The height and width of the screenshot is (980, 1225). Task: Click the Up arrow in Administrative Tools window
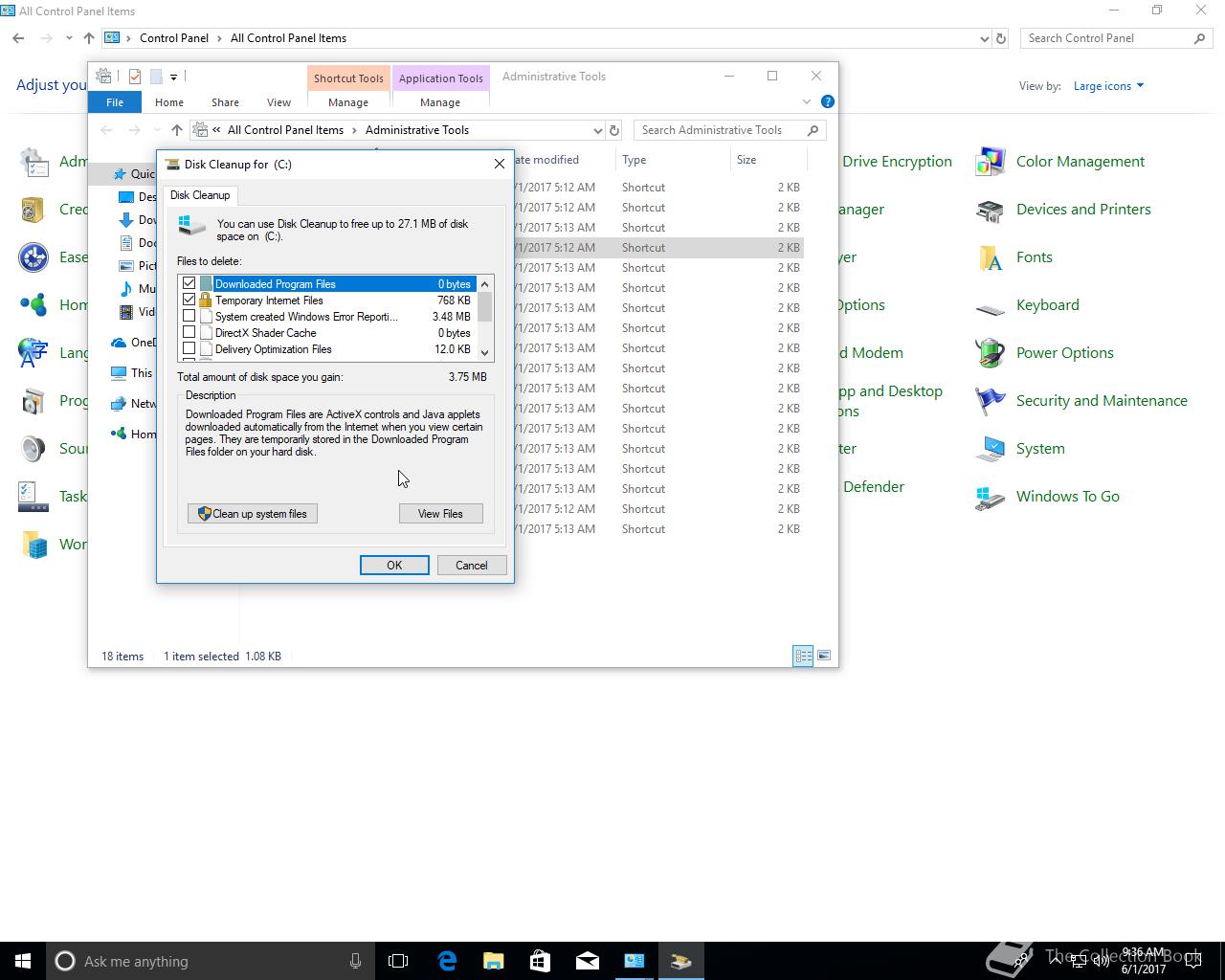(176, 130)
